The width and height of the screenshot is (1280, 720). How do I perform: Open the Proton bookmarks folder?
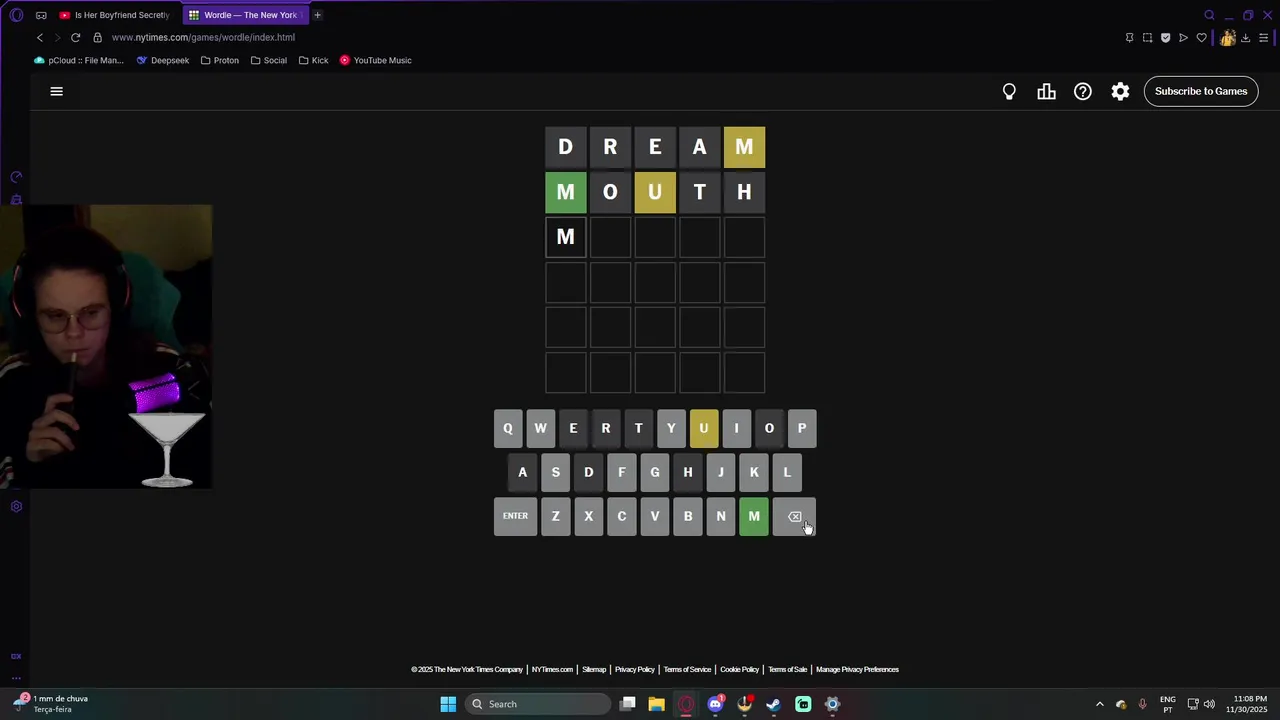point(220,60)
